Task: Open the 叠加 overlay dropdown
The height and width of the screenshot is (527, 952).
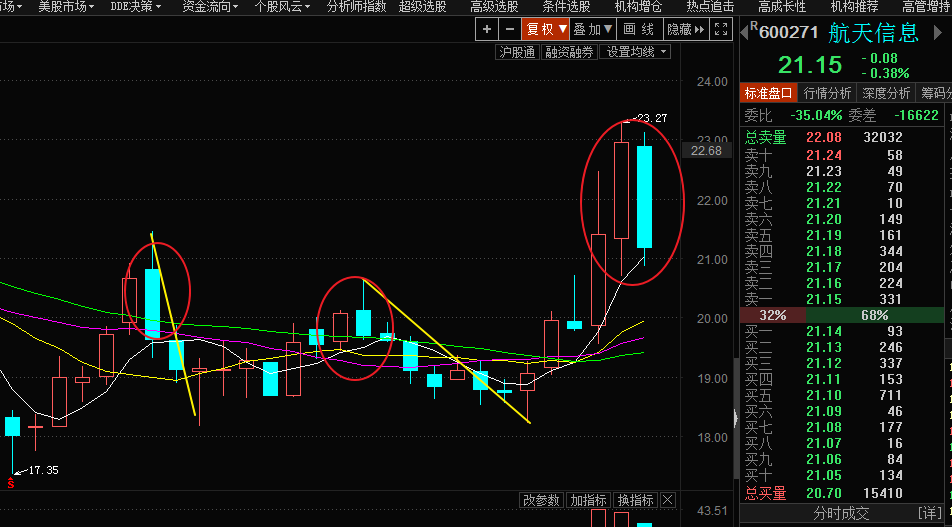Action: (593, 29)
